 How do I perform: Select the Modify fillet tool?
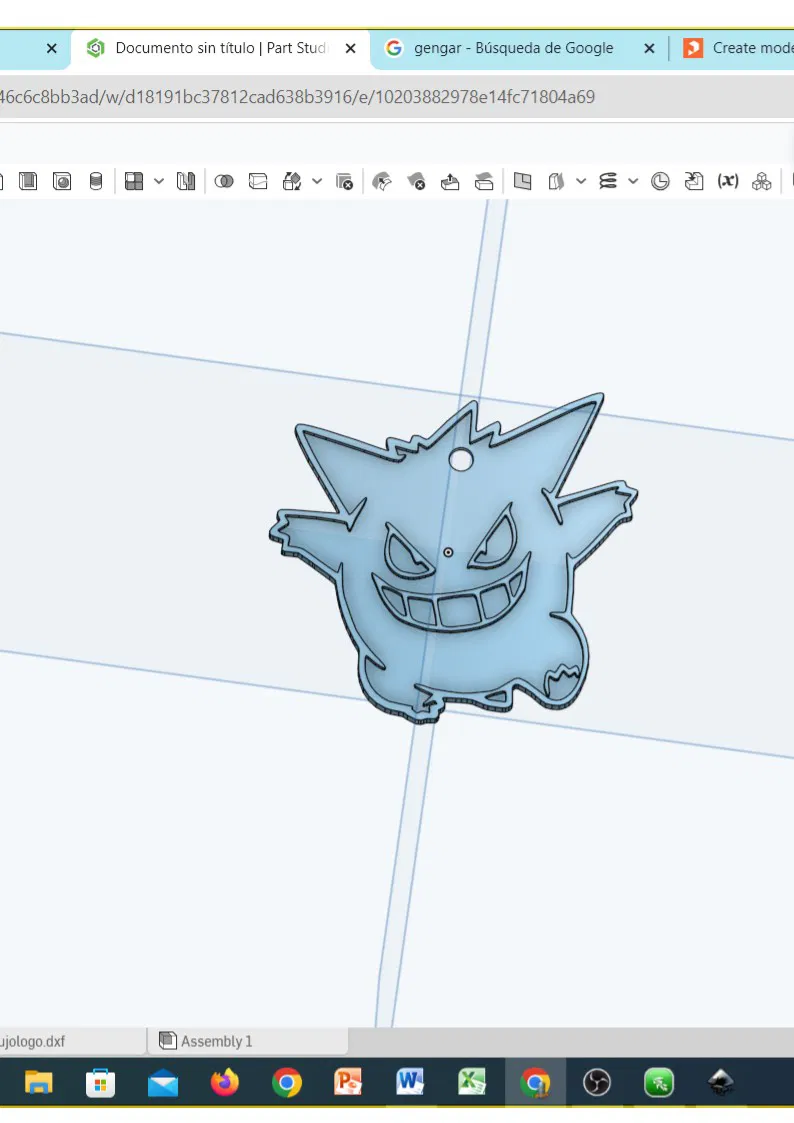click(382, 181)
